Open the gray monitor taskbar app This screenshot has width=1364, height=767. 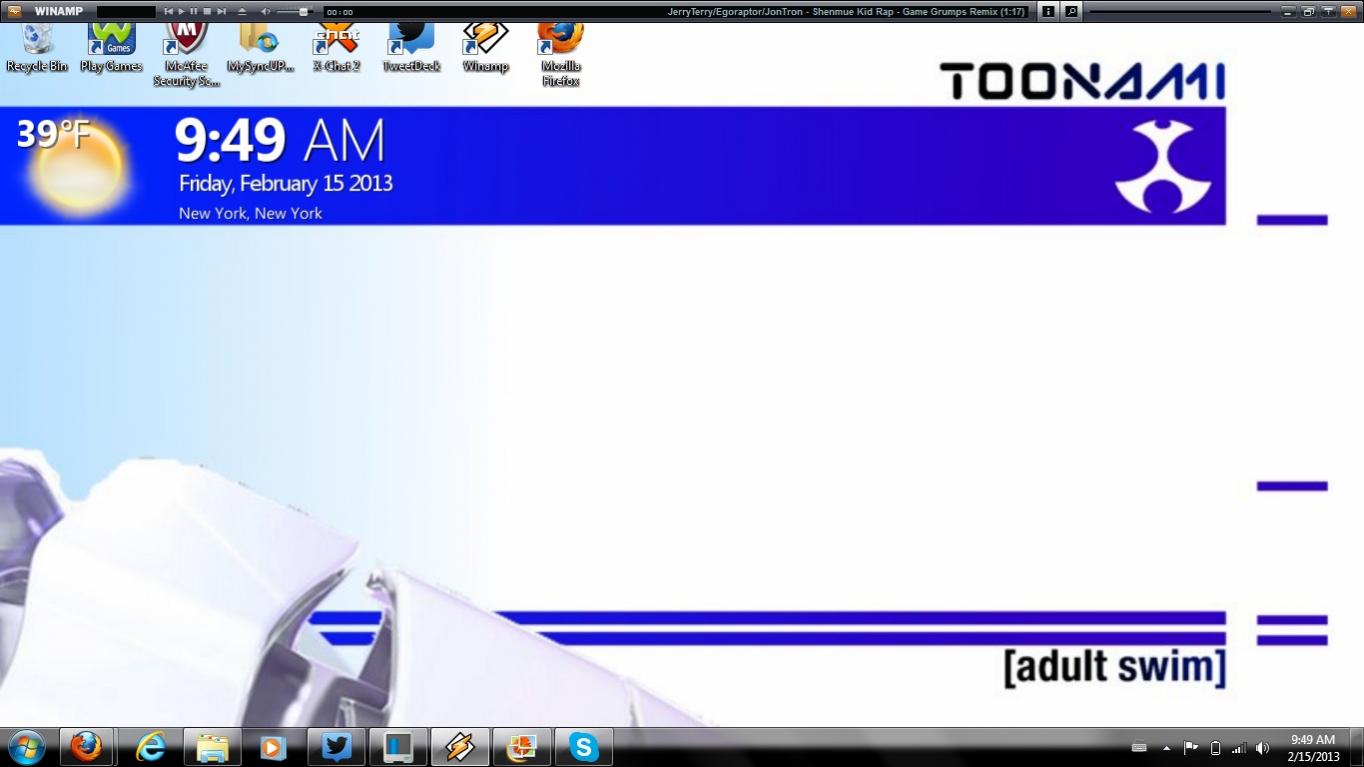coord(399,747)
